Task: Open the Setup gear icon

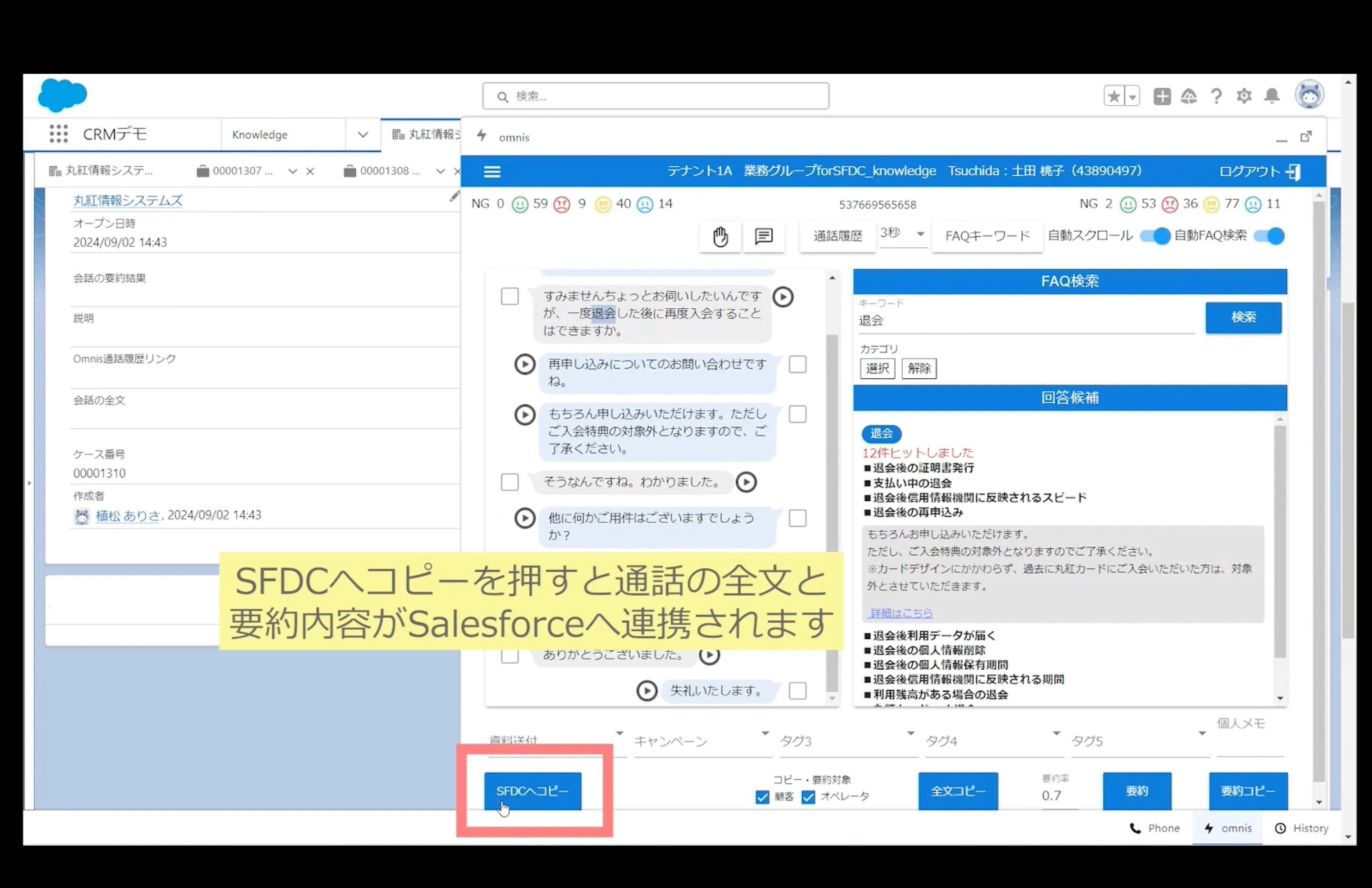Action: [x=1244, y=96]
